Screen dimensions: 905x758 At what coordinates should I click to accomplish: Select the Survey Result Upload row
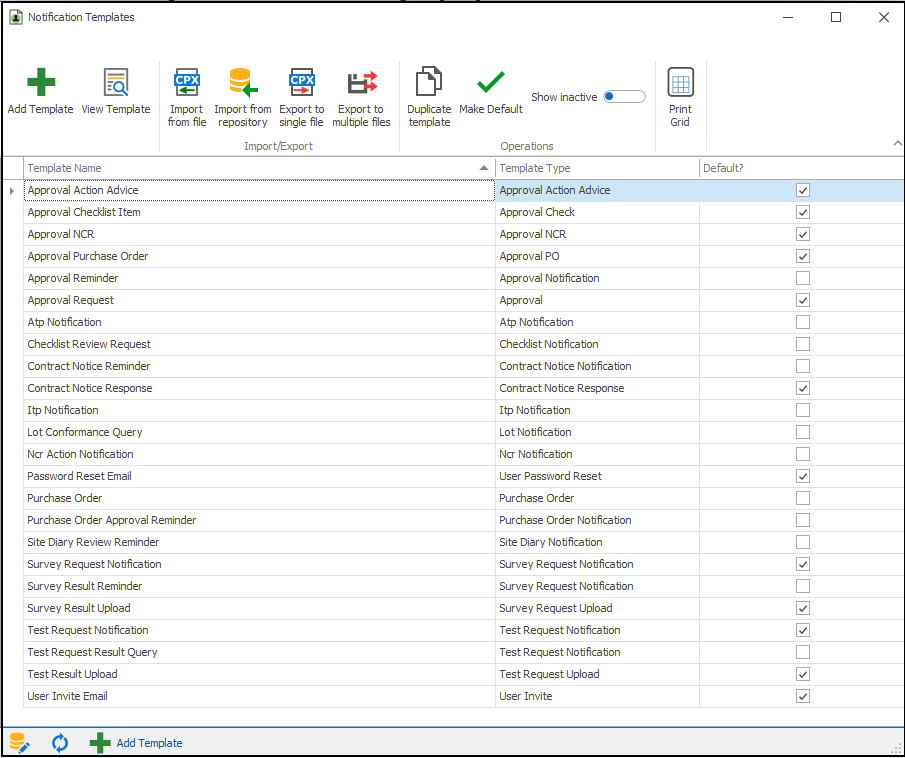[79, 608]
